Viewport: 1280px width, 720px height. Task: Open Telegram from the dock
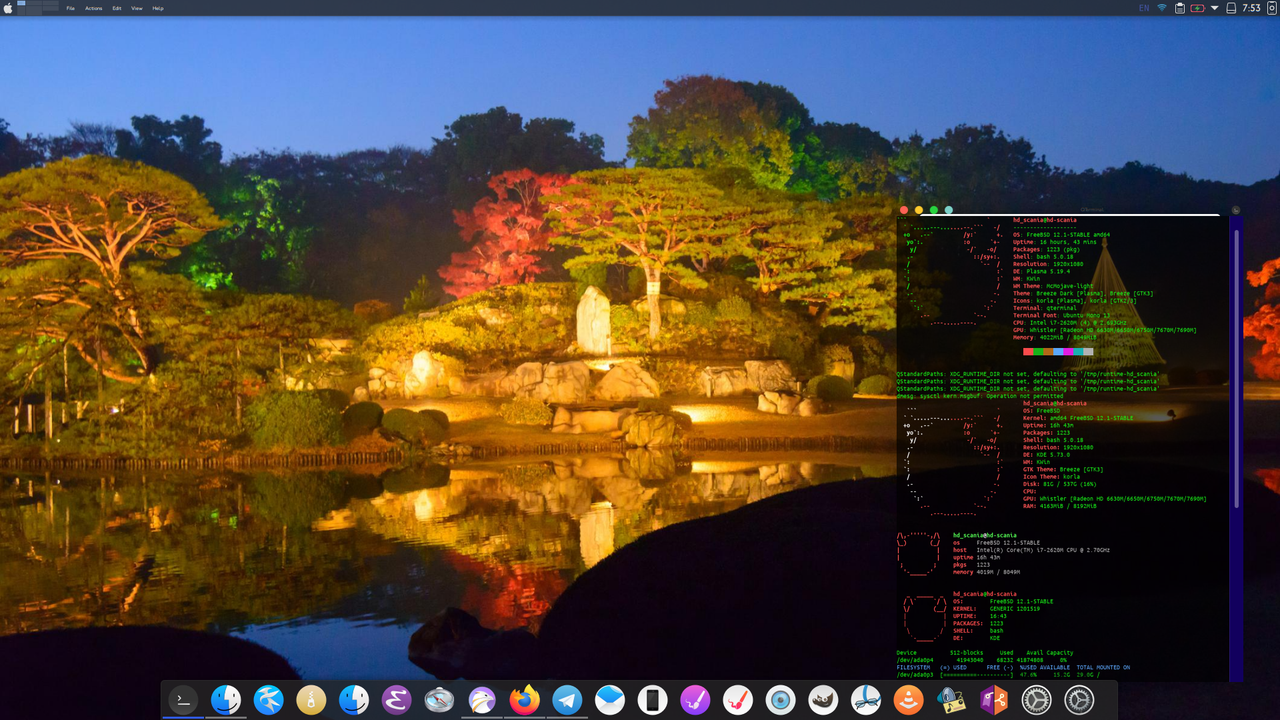(x=567, y=700)
